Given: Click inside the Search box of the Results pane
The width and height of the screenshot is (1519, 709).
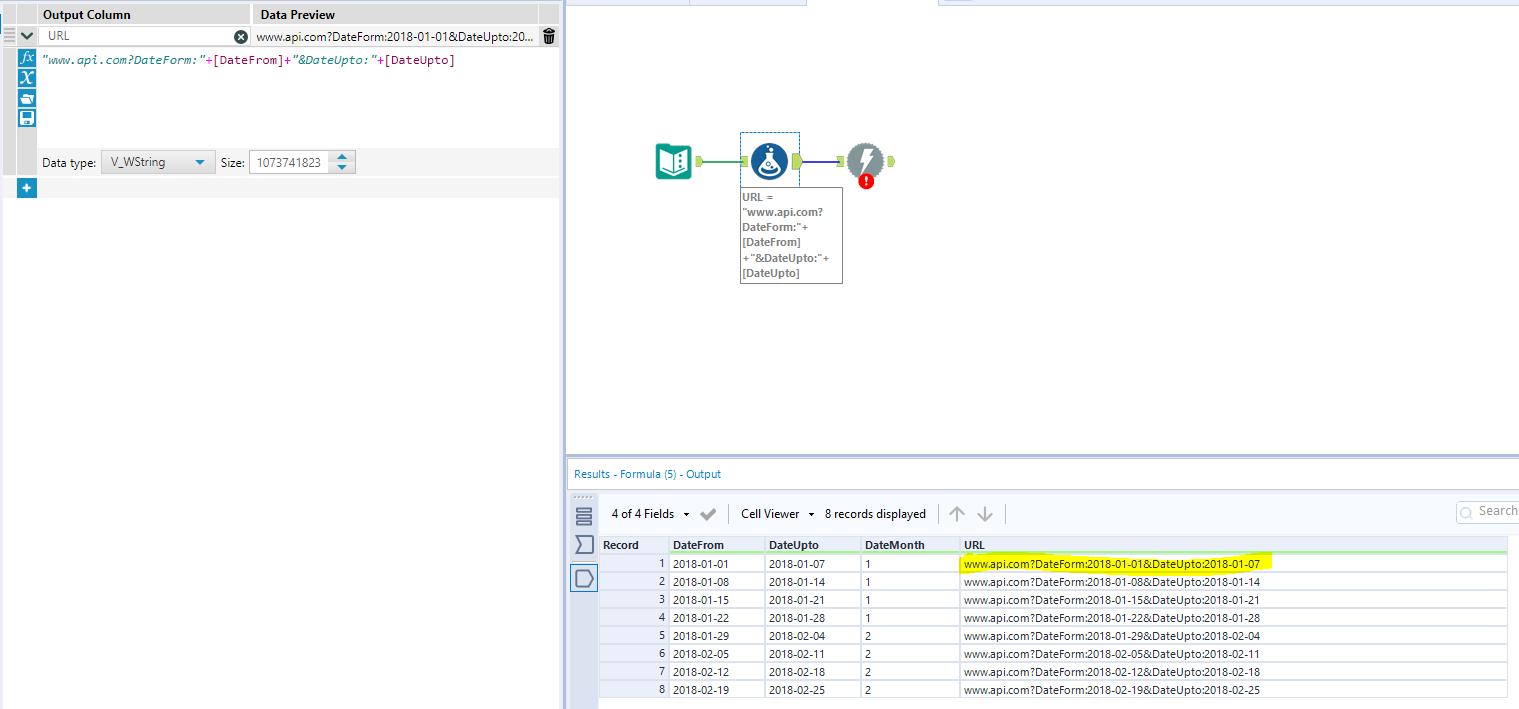Looking at the screenshot, I should tap(1495, 511).
